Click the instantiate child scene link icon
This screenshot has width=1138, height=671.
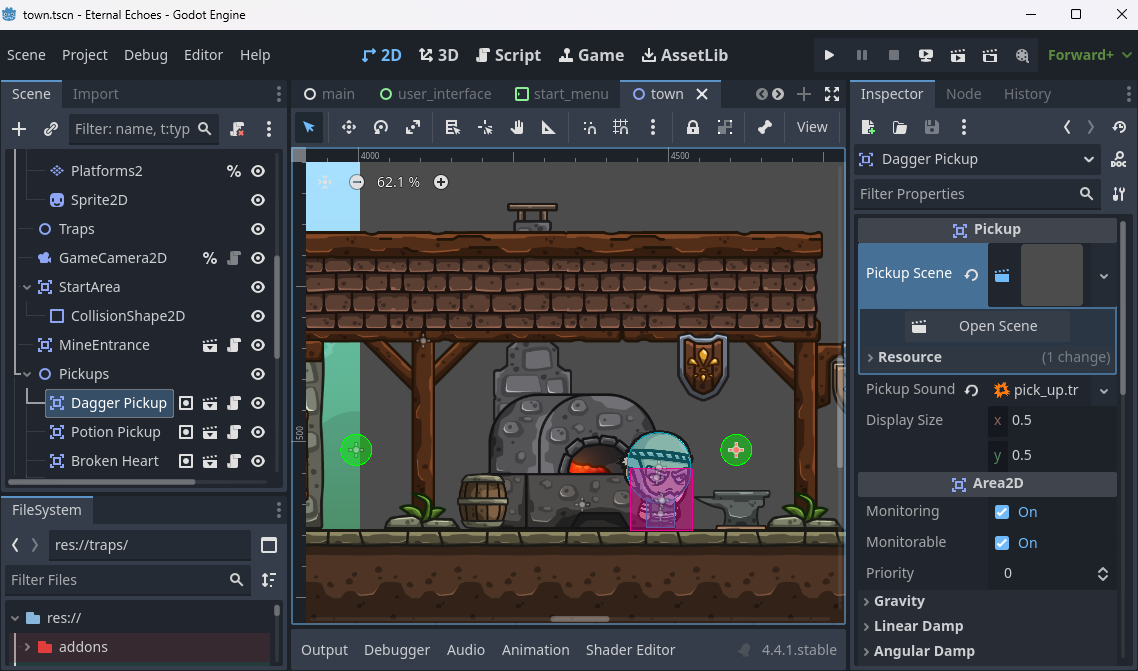click(50, 129)
